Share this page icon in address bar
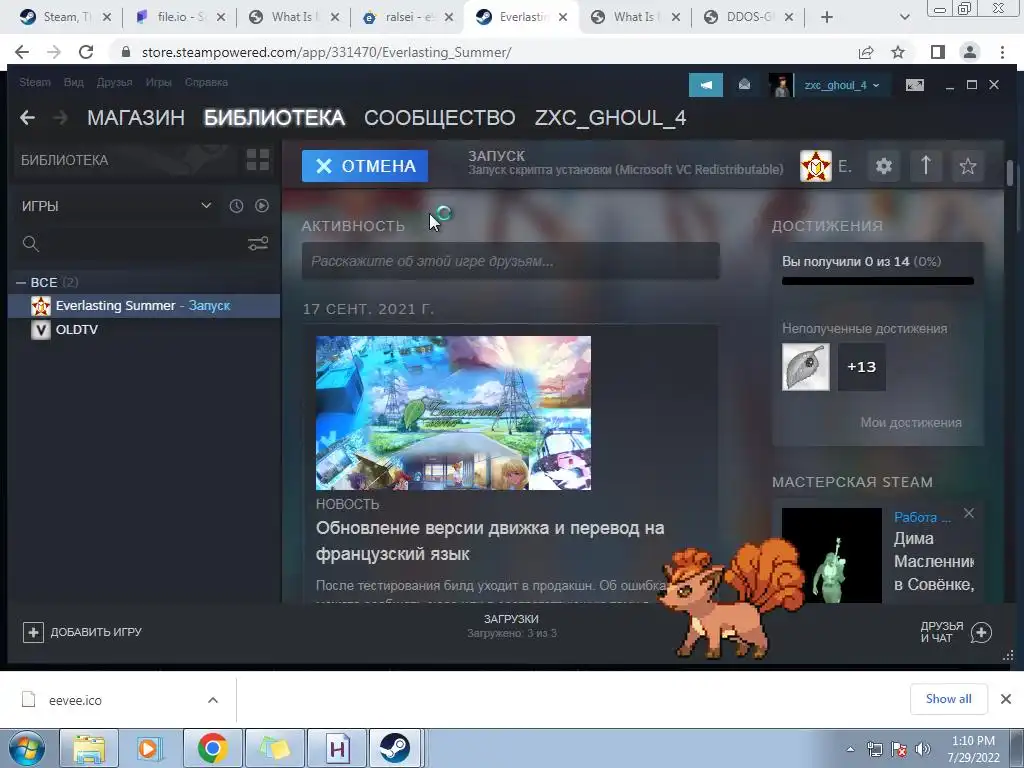The height and width of the screenshot is (768, 1024). tap(866, 52)
